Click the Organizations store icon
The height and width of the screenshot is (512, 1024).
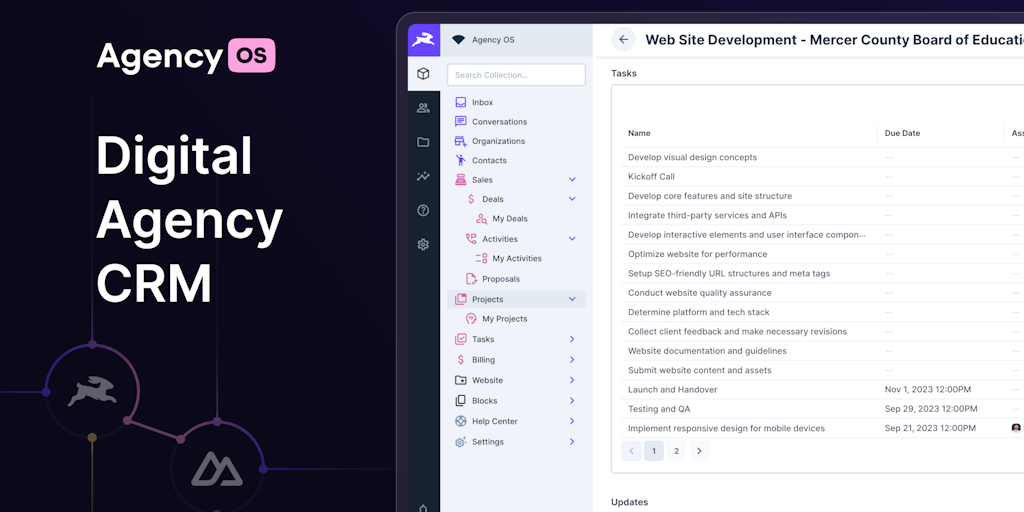click(461, 141)
